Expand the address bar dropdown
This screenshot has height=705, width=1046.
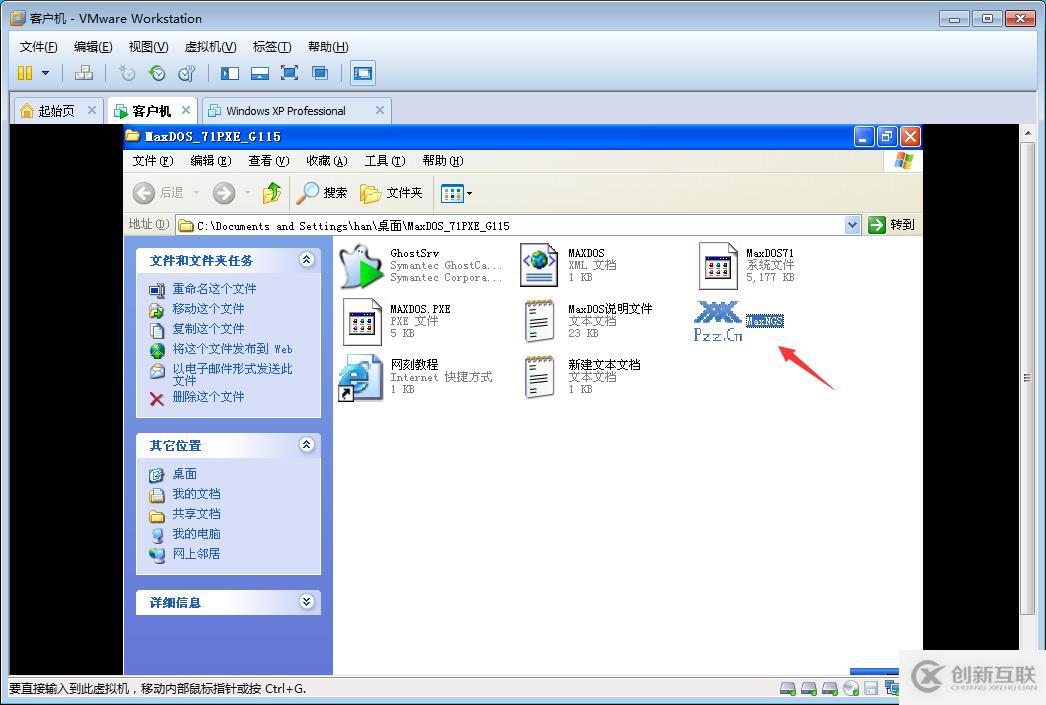(x=852, y=225)
